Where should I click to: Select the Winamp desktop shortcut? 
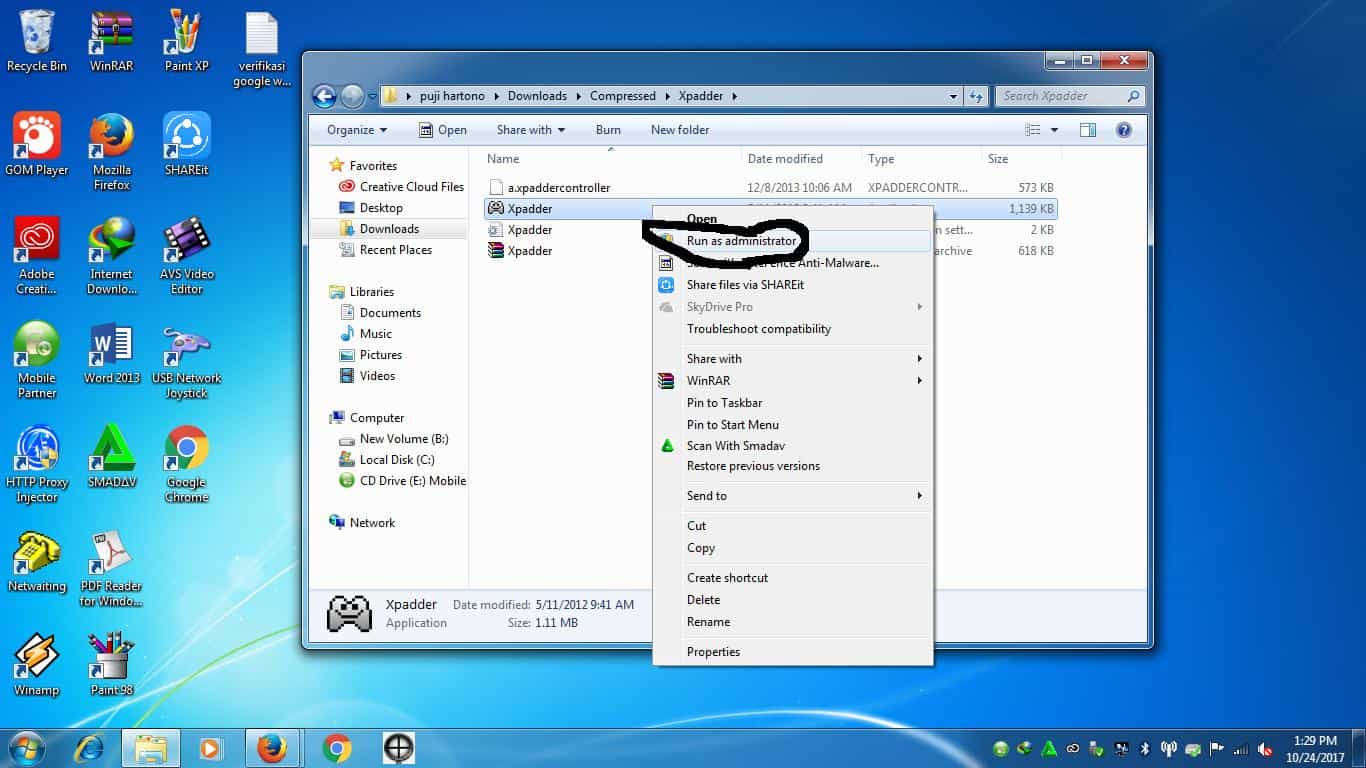point(37,665)
